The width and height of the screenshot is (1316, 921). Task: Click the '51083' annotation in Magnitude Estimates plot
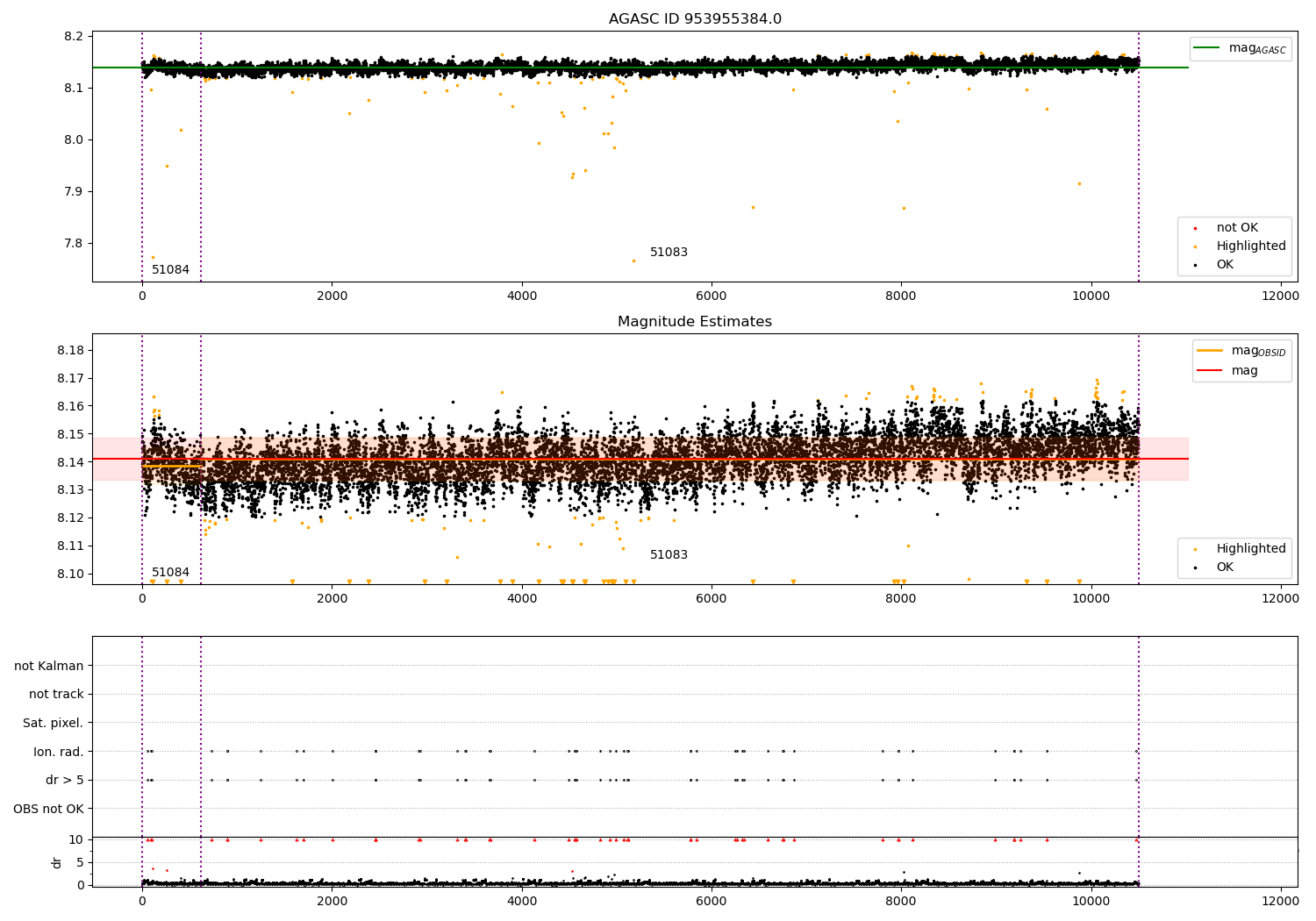(669, 555)
